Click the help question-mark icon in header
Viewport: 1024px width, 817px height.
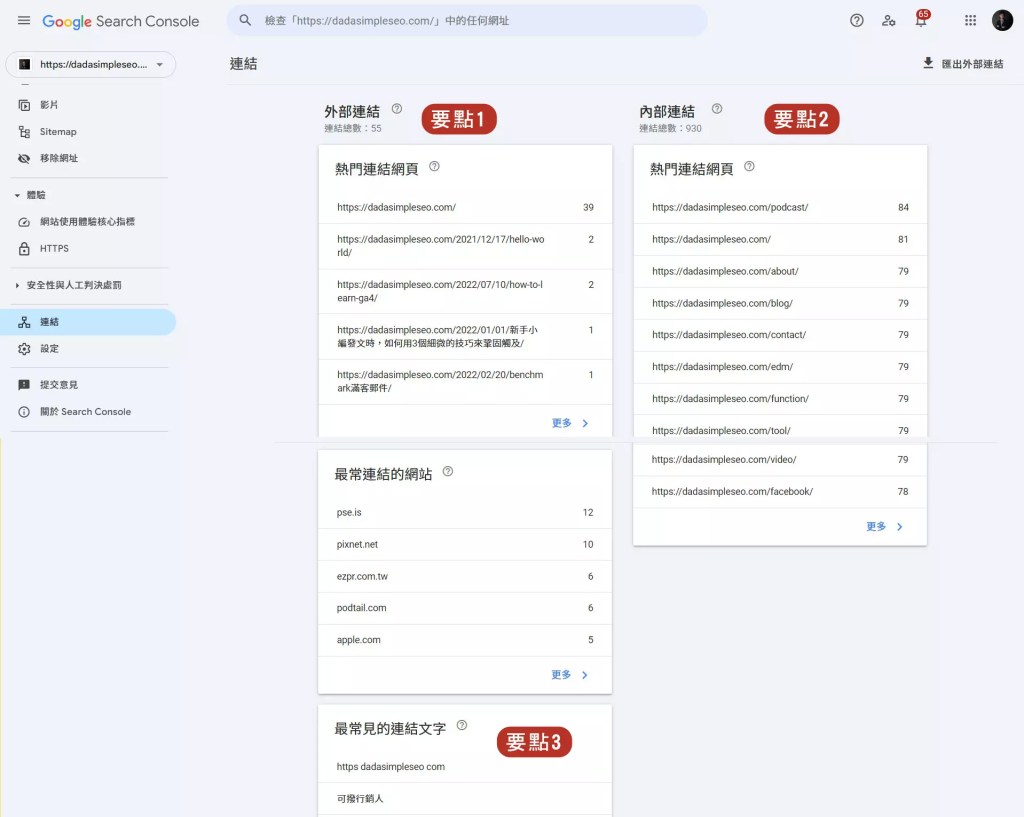[857, 20]
